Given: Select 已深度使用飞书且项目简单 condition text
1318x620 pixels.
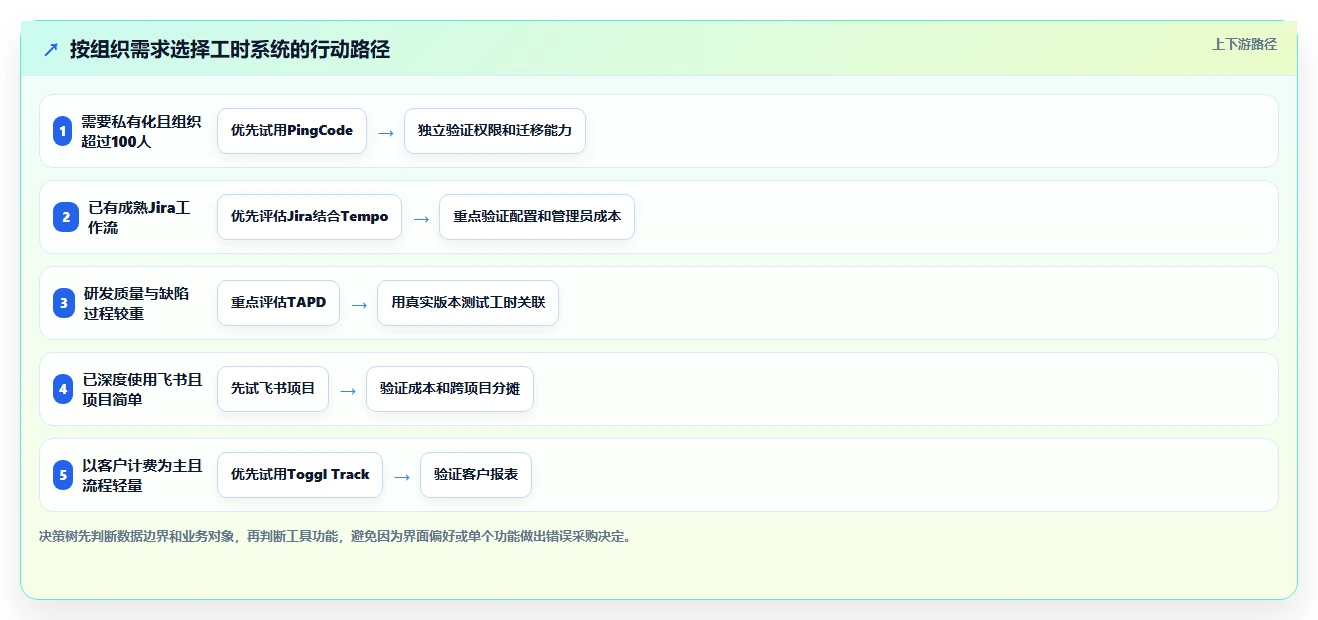Looking at the screenshot, I should click(142, 389).
